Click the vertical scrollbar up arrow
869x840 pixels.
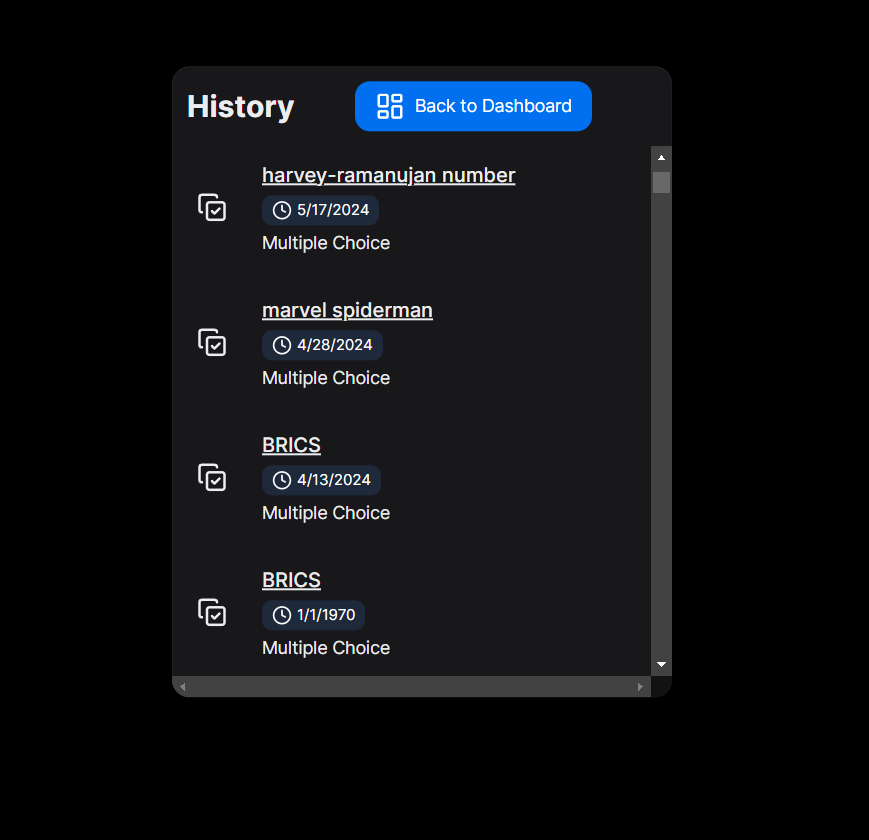661,158
